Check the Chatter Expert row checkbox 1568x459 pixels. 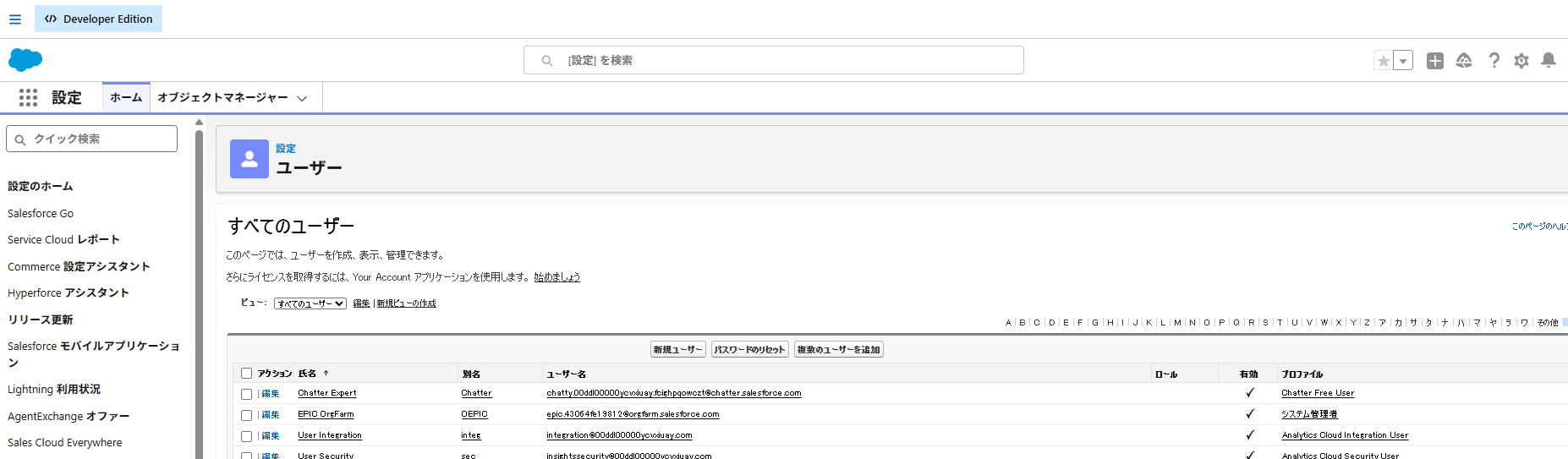point(247,394)
